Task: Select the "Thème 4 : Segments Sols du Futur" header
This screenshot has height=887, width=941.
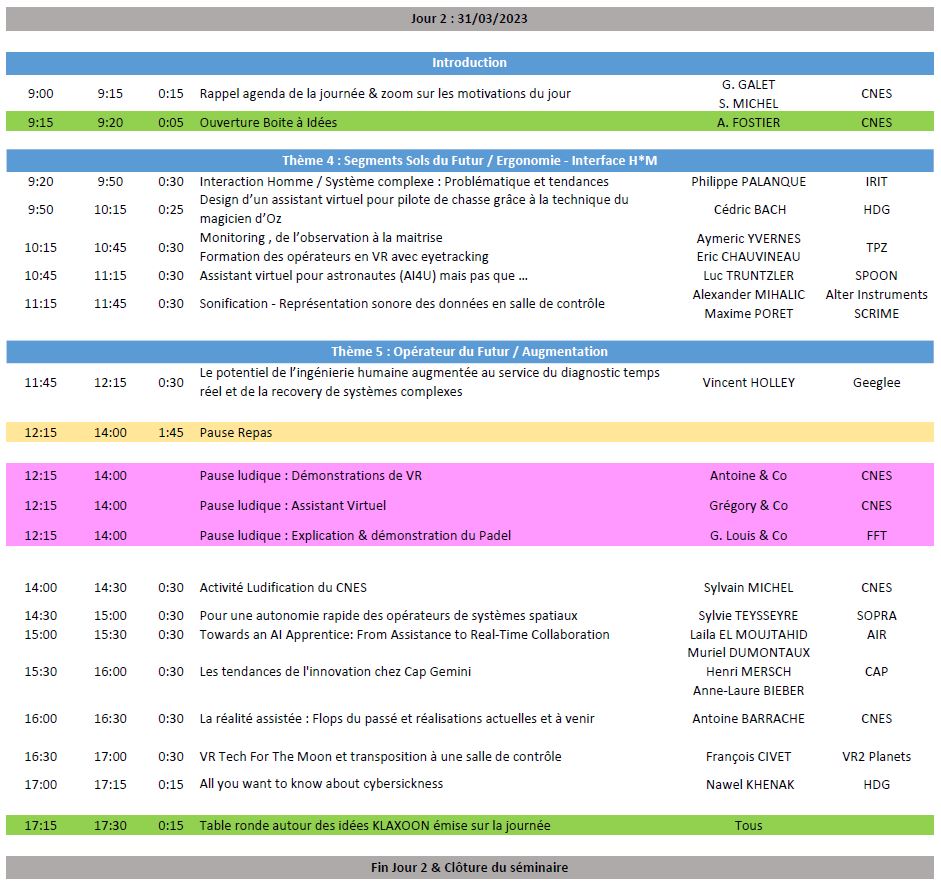Action: click(x=469, y=161)
